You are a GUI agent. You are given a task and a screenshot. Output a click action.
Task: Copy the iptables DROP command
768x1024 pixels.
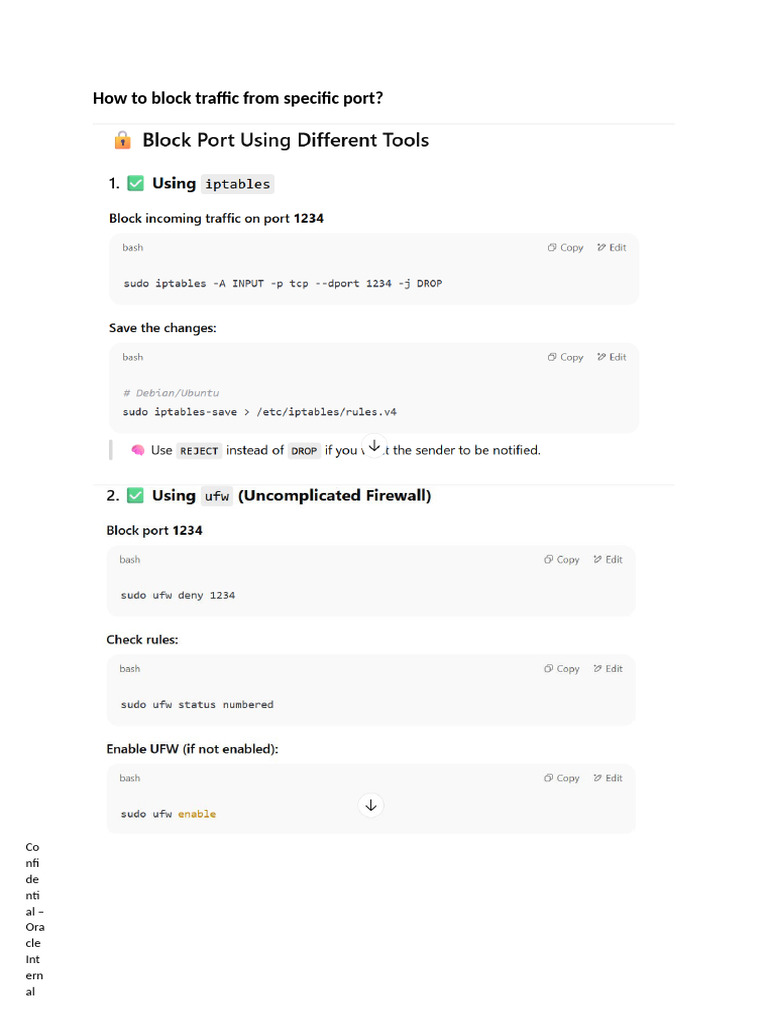pos(565,248)
